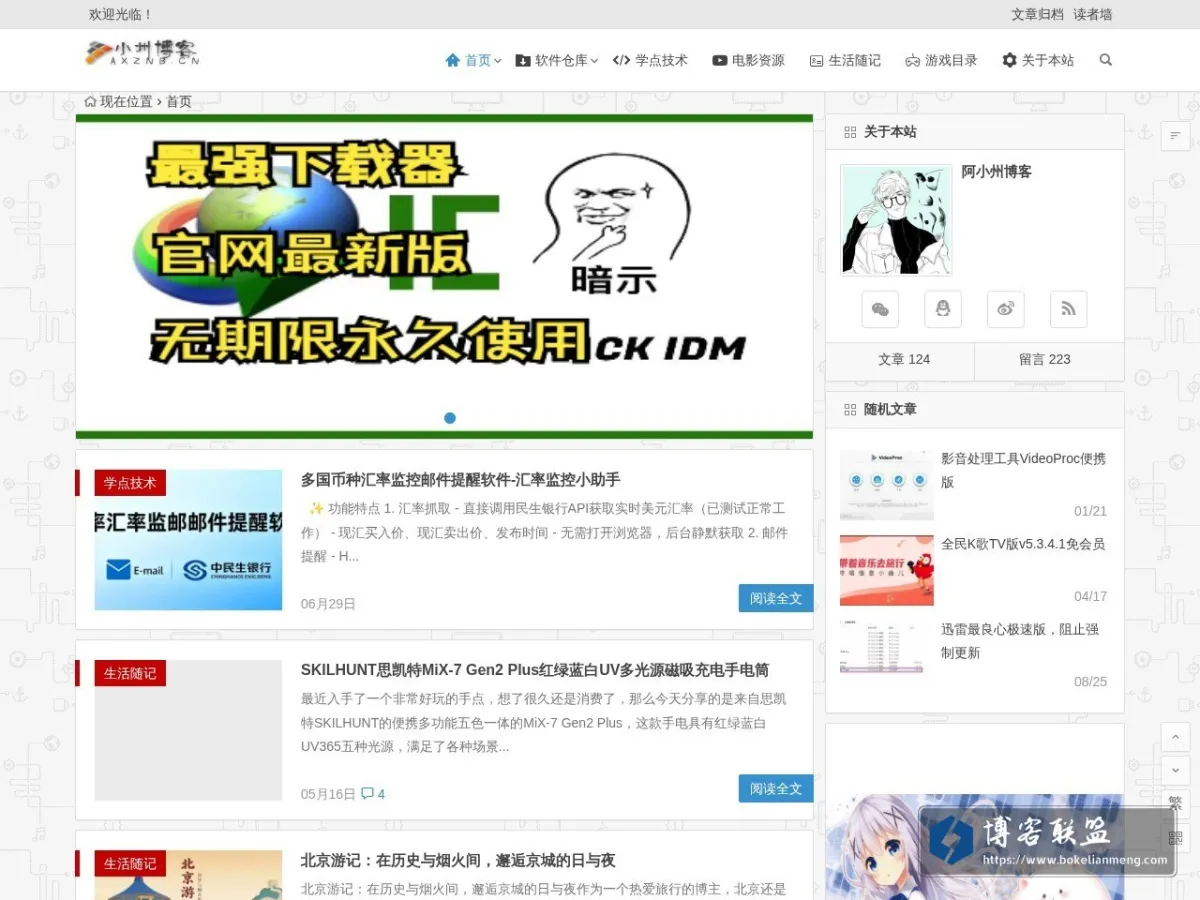Open random article 影音处理工具VideoProc便携版
The width and height of the screenshot is (1200, 900).
pos(1023,470)
